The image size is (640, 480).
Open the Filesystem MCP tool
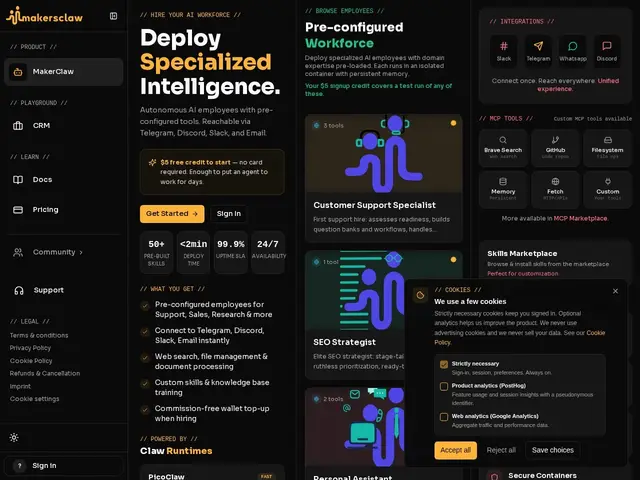click(x=607, y=148)
